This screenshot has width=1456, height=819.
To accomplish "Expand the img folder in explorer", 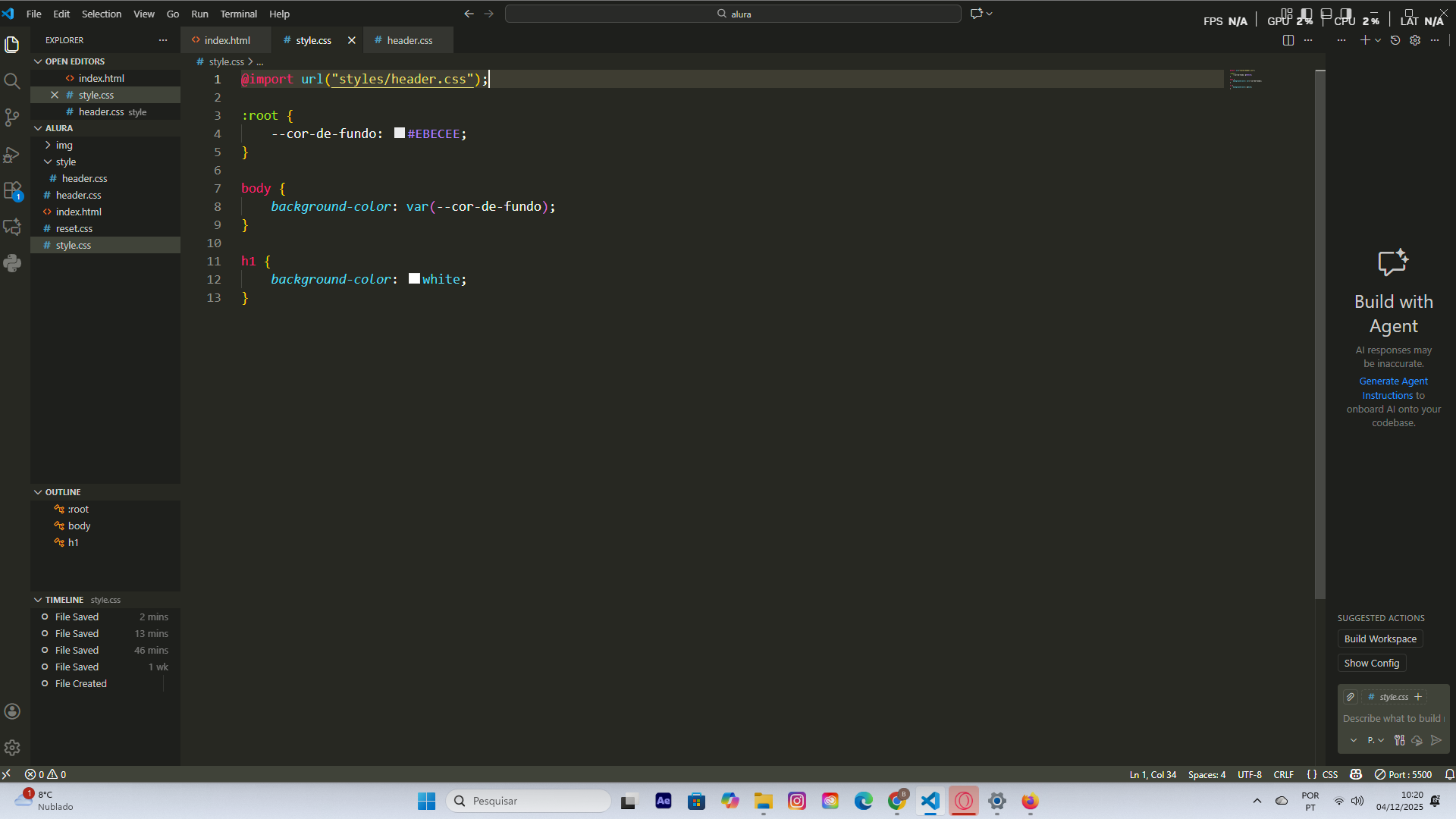I will click(x=64, y=145).
